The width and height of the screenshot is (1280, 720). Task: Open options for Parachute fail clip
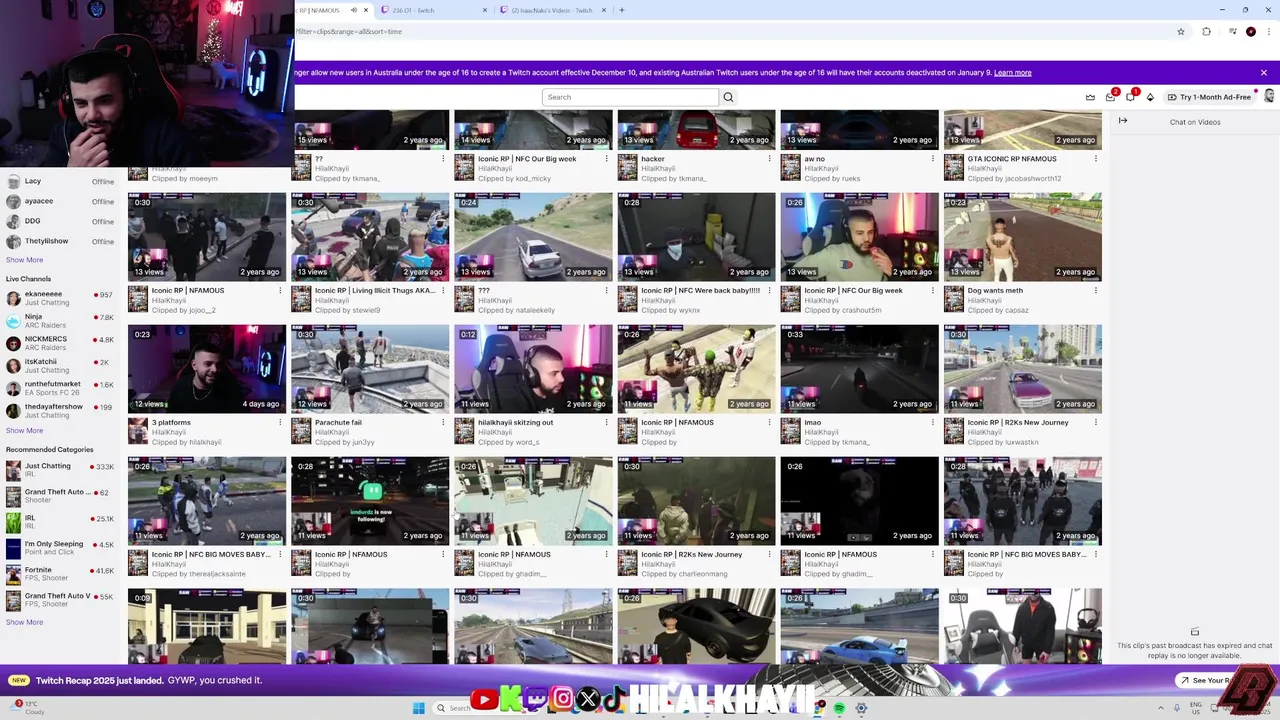(443, 423)
